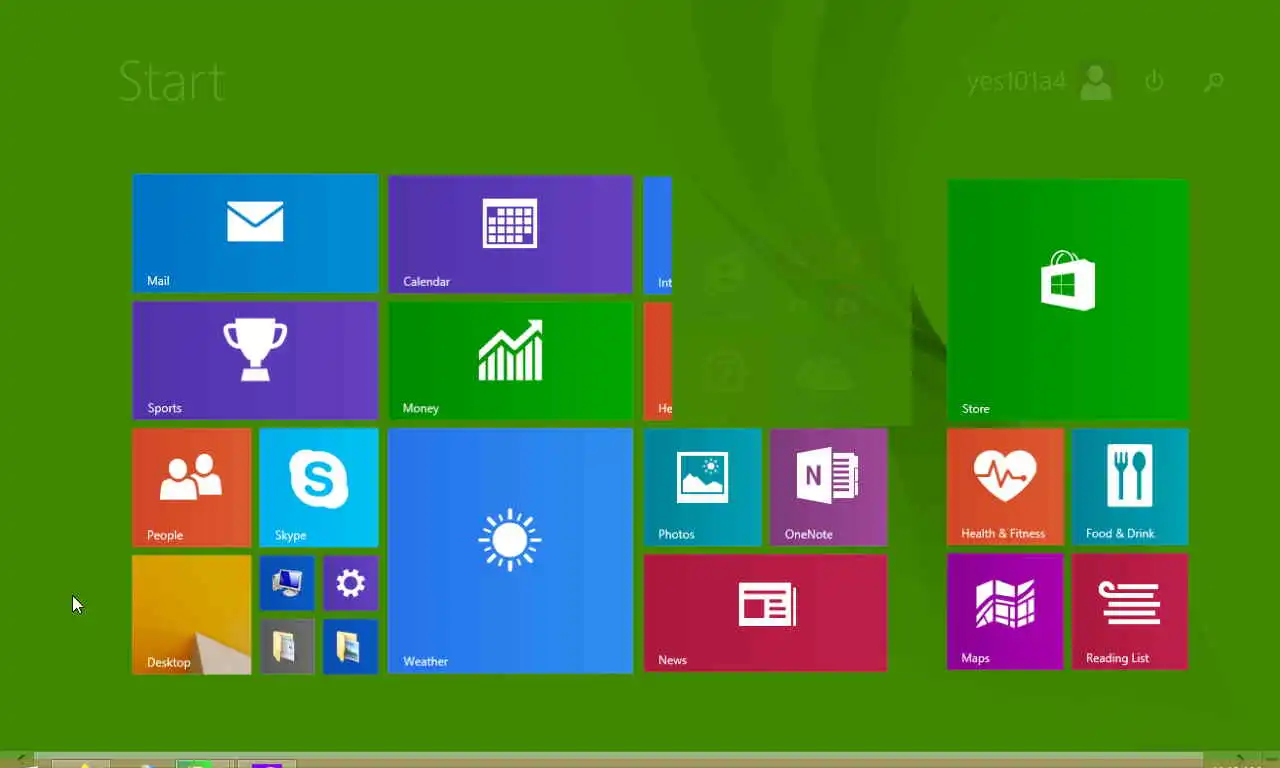Open the Pictures folder tile on blue background
The width and height of the screenshot is (1280, 768).
pyautogui.click(x=351, y=646)
